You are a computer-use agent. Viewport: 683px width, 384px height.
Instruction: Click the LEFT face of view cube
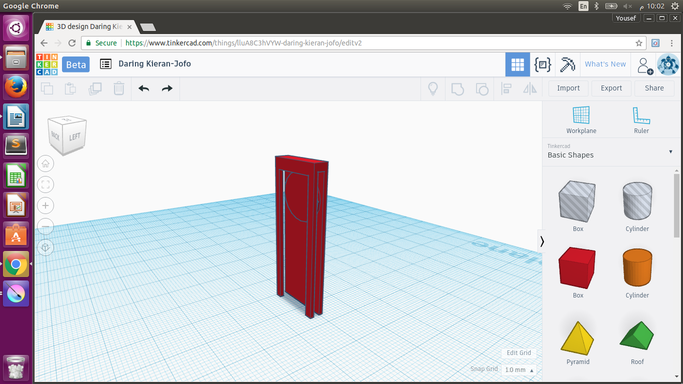click(x=74, y=137)
